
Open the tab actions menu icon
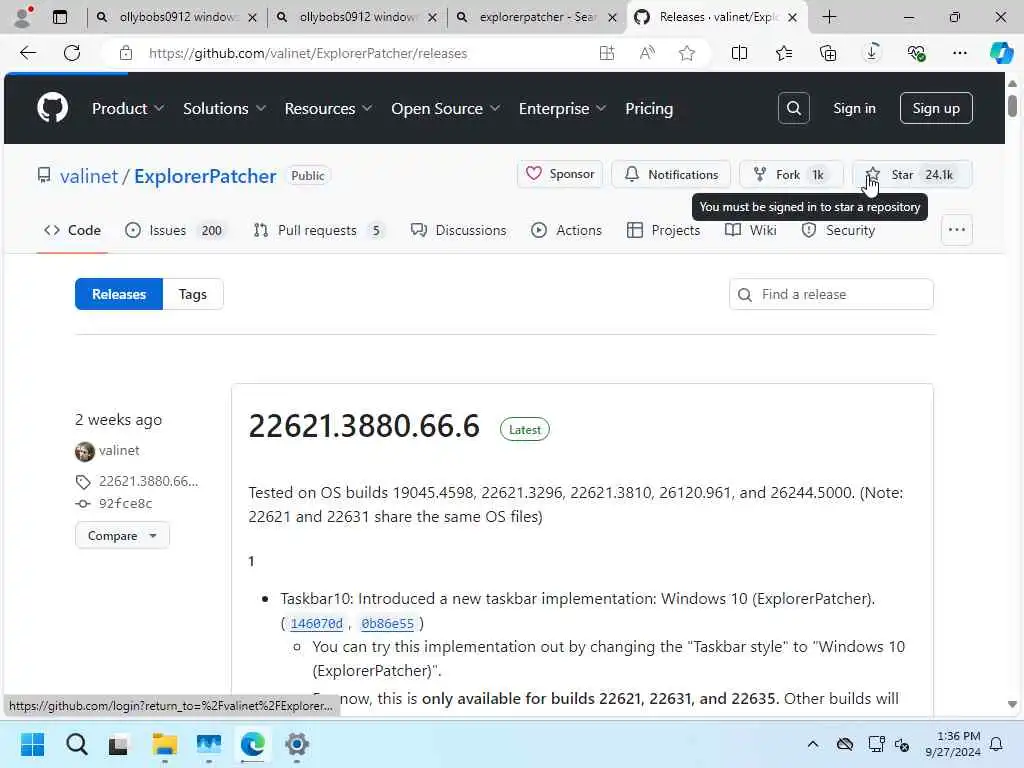59,17
